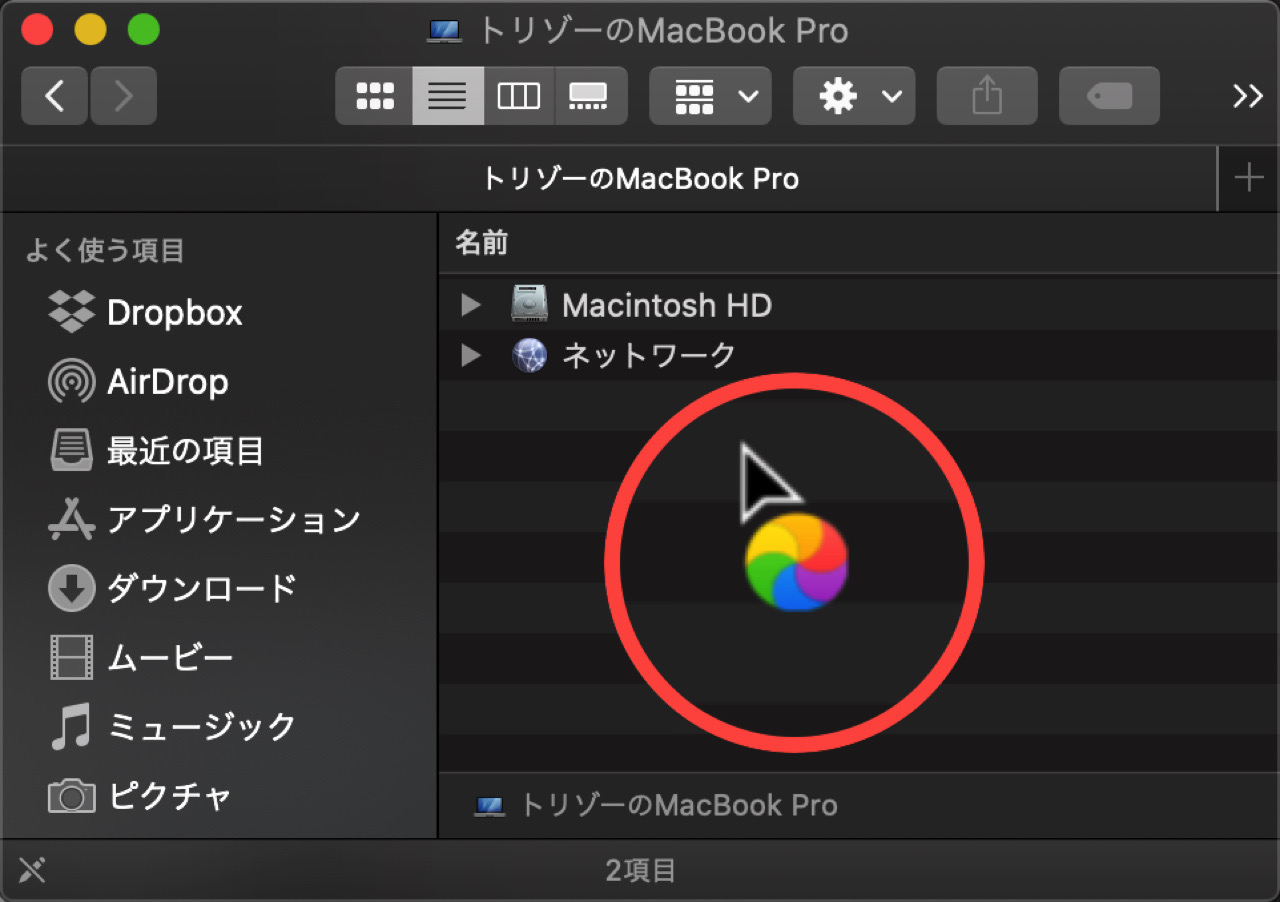This screenshot has width=1280, height=902.
Task: Open ムービー in the sidebar
Action: point(140,657)
